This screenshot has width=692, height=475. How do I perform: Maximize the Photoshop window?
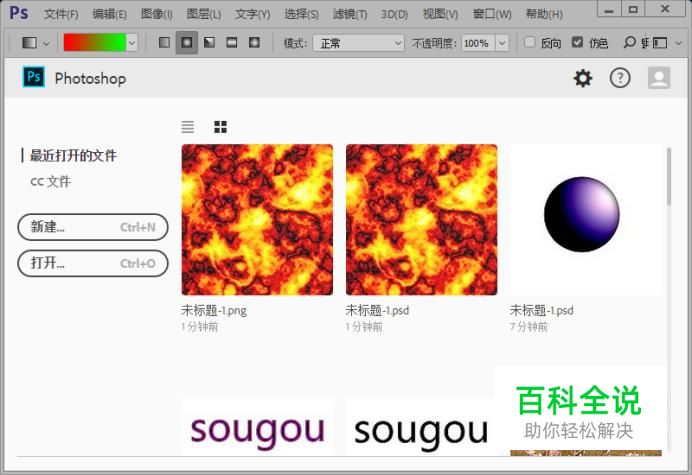(x=633, y=8)
